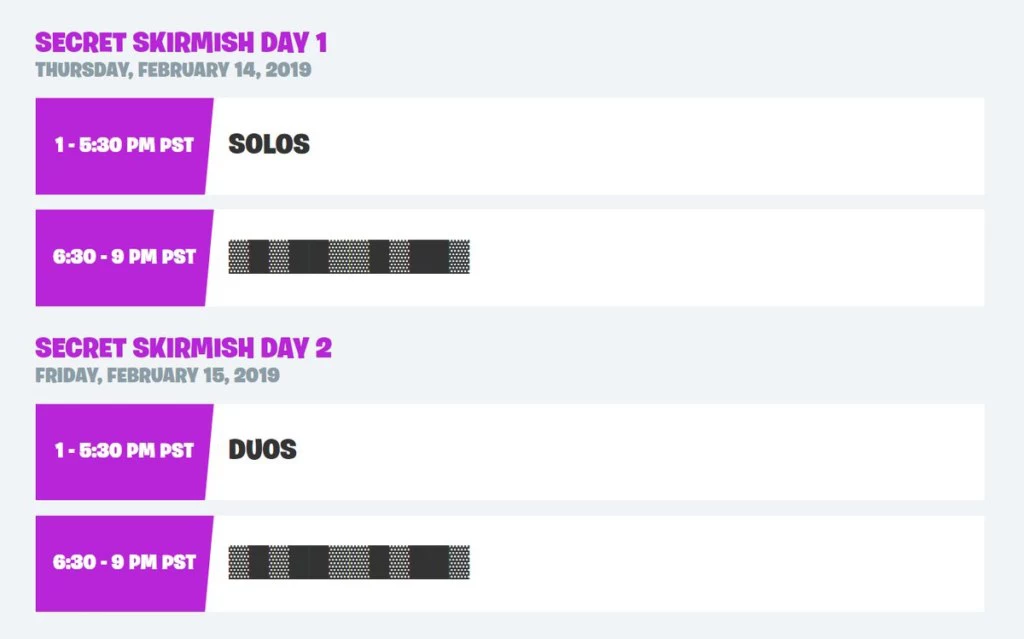
Task: Click dotted right end of Day 2 censored bar
Action: point(459,562)
